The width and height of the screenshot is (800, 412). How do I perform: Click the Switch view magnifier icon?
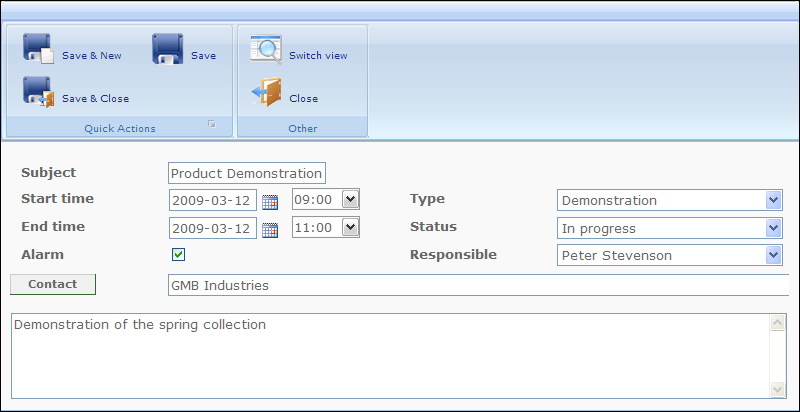[x=266, y=49]
